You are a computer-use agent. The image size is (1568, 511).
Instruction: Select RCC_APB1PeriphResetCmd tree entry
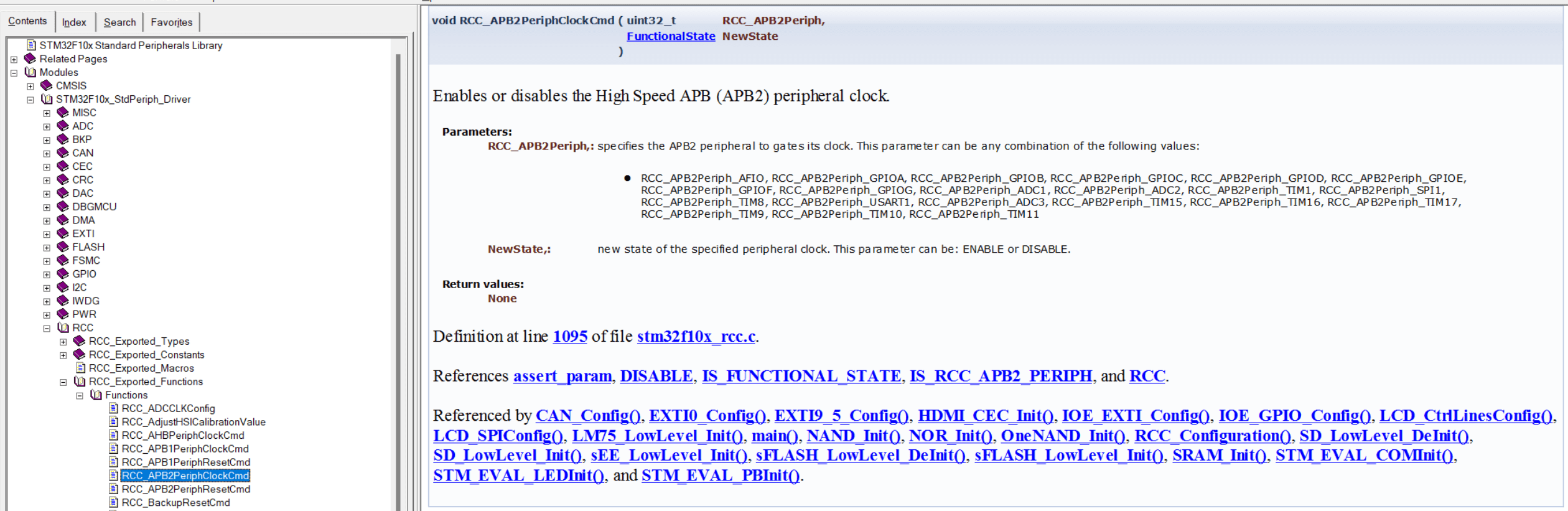pyautogui.click(x=185, y=462)
